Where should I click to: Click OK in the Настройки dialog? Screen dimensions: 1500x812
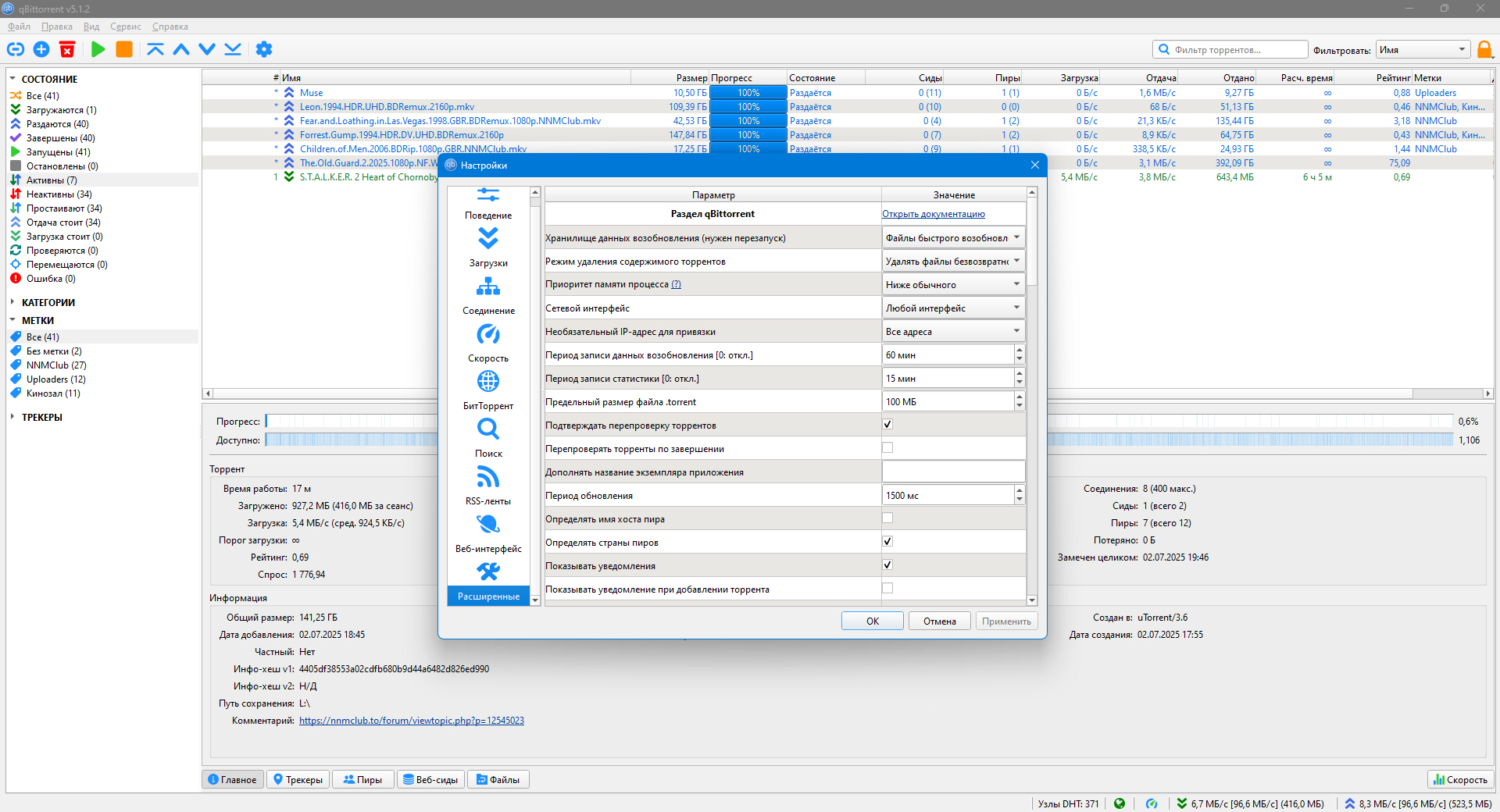(873, 621)
